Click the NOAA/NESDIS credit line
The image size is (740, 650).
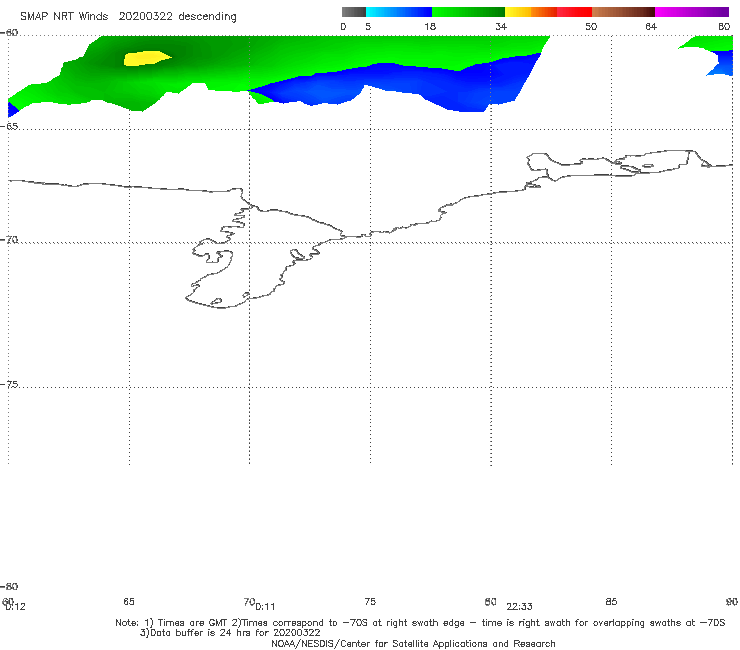[413, 643]
